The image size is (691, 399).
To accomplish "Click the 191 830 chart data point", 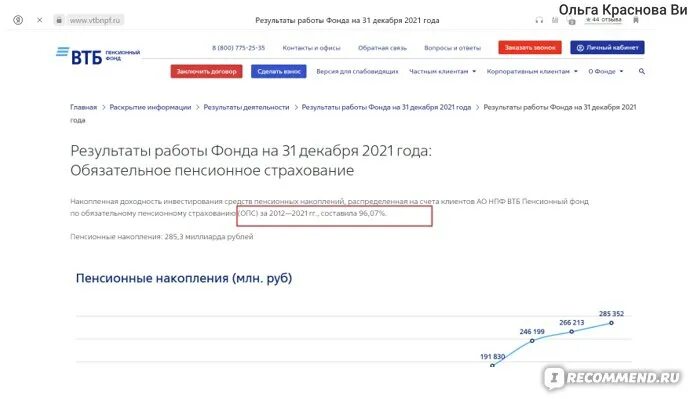I will point(492,365).
